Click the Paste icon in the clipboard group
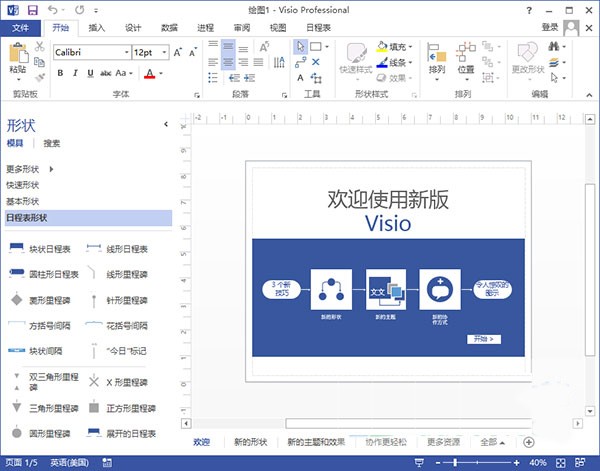600x471 pixels. [x=18, y=56]
